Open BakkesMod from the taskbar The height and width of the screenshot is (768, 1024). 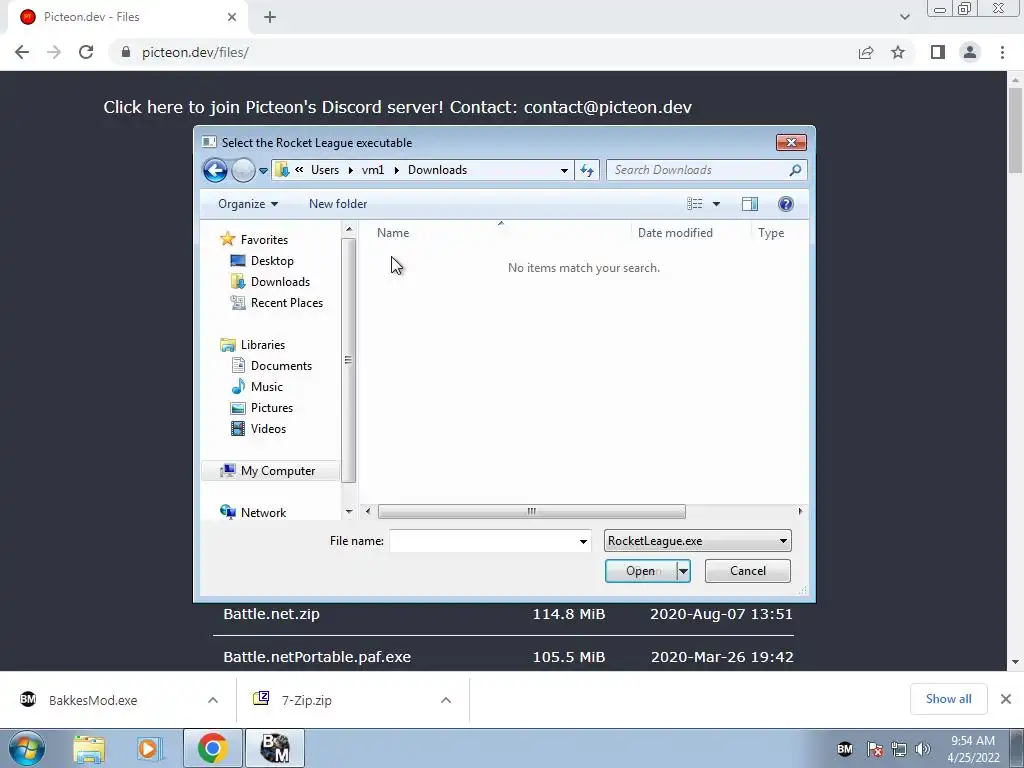(x=274, y=748)
